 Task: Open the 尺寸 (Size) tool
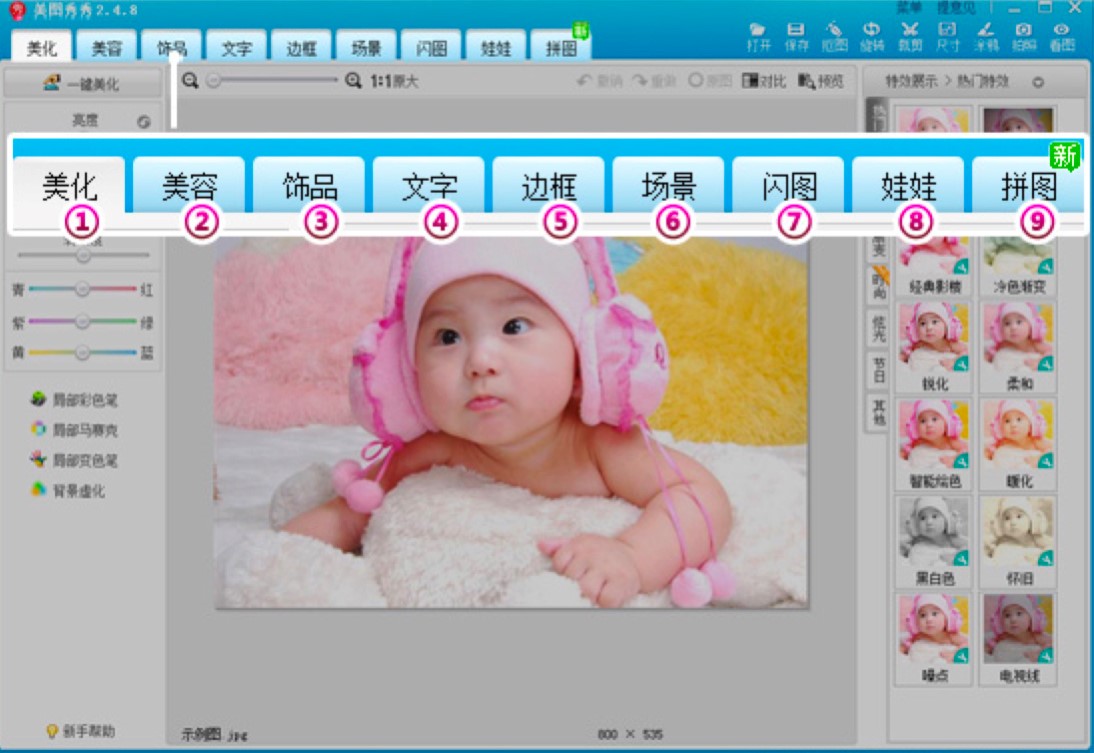pos(947,36)
